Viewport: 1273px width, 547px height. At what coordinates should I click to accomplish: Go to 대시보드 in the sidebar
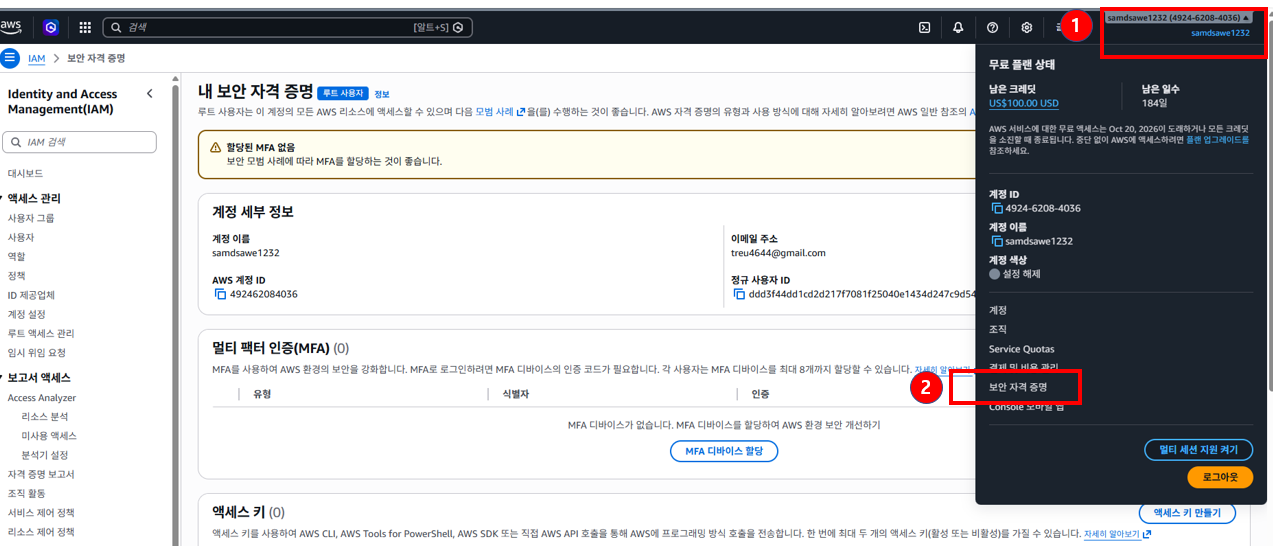(x=25, y=173)
